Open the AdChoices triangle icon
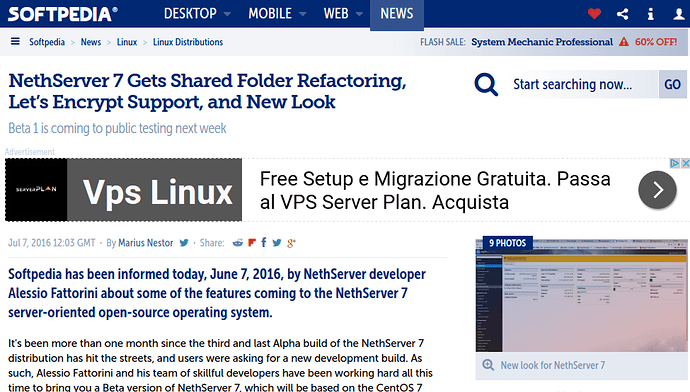This screenshot has width=690, height=392. click(675, 163)
